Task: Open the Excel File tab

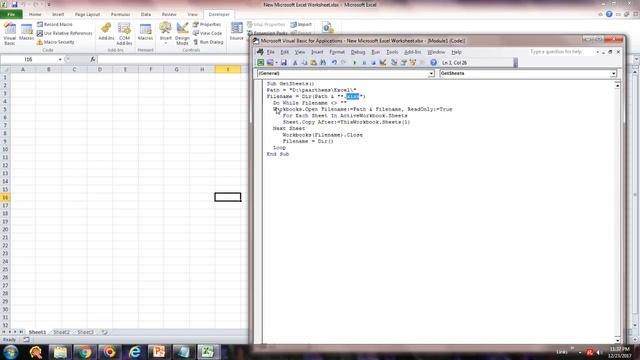Action: pyautogui.click(x=11, y=14)
